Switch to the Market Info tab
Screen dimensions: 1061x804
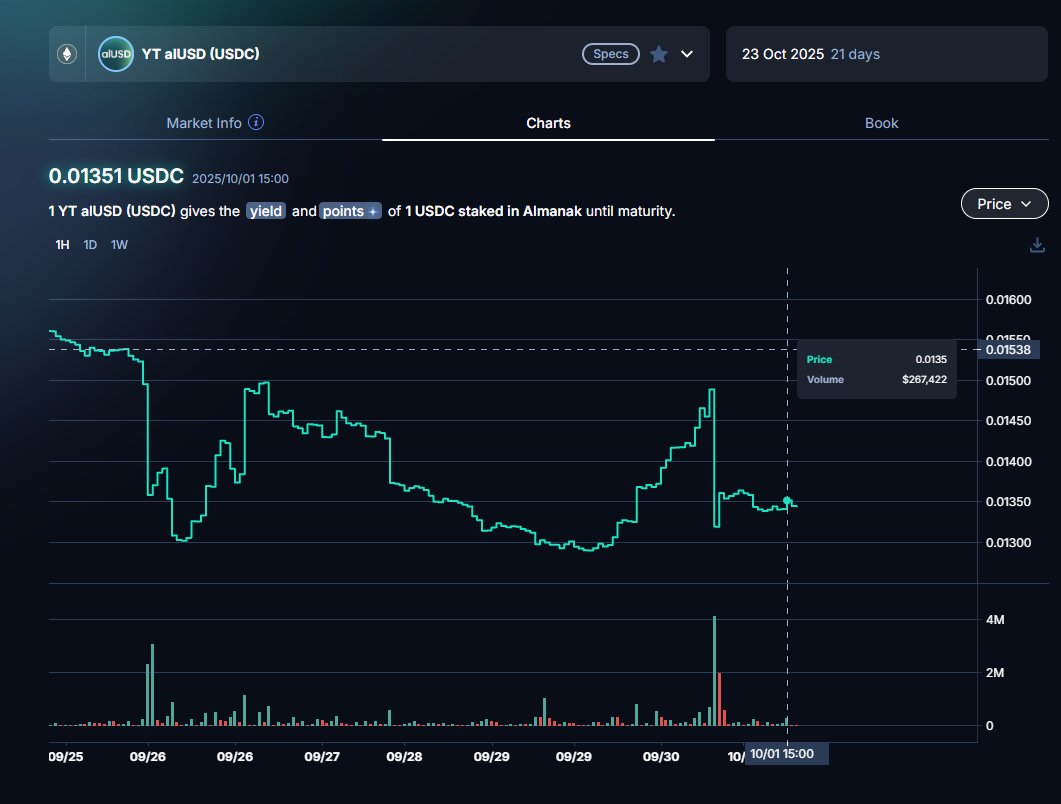tap(204, 123)
